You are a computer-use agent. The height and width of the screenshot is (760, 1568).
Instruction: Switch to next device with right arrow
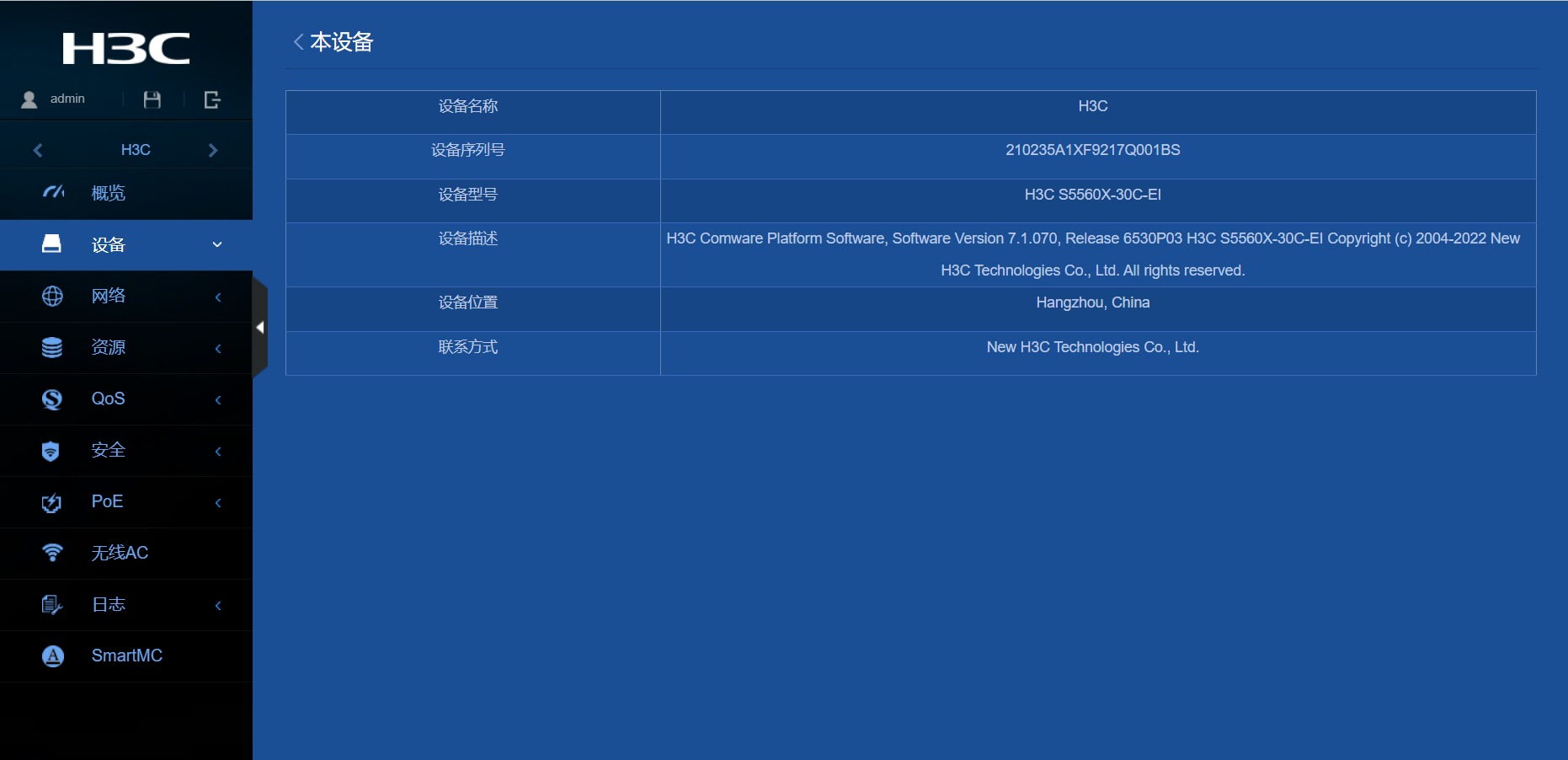(213, 150)
